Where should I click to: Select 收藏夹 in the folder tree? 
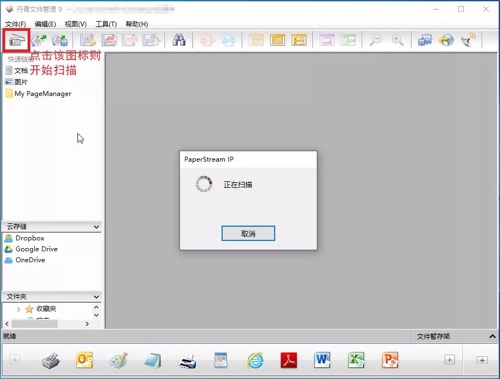(x=40, y=309)
